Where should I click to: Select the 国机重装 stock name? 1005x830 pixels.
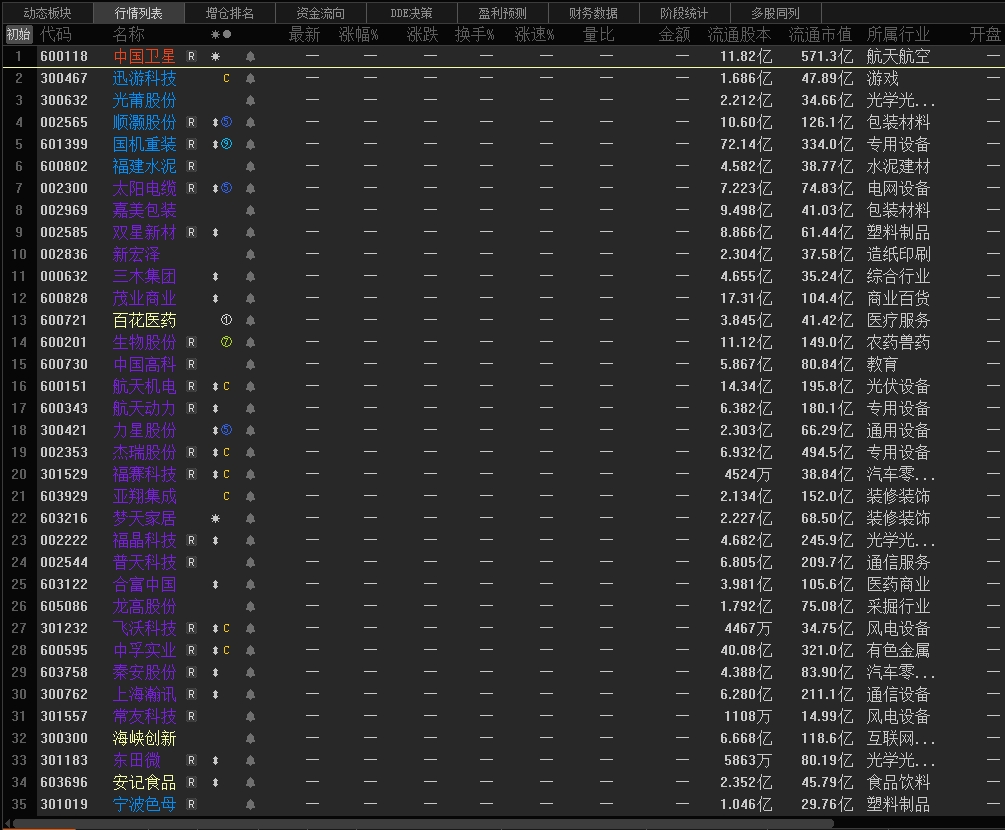pos(144,144)
